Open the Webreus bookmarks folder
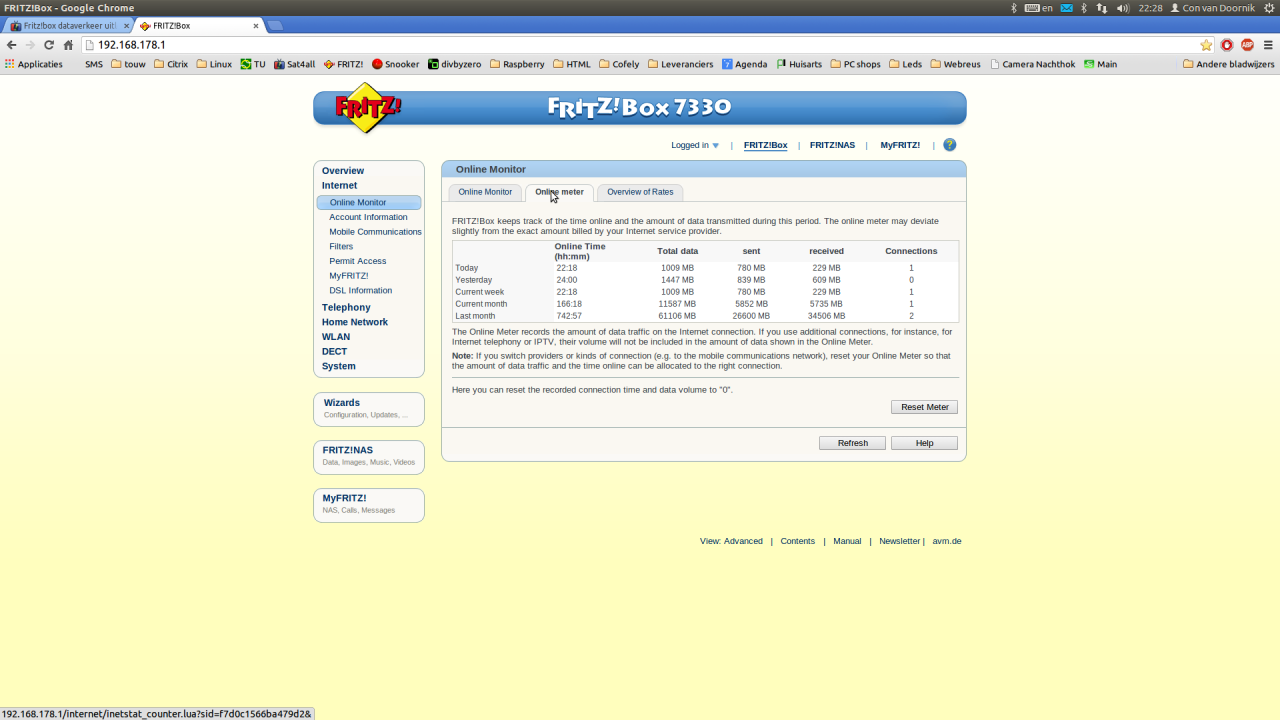Image resolution: width=1280 pixels, height=720 pixels. 955,64
